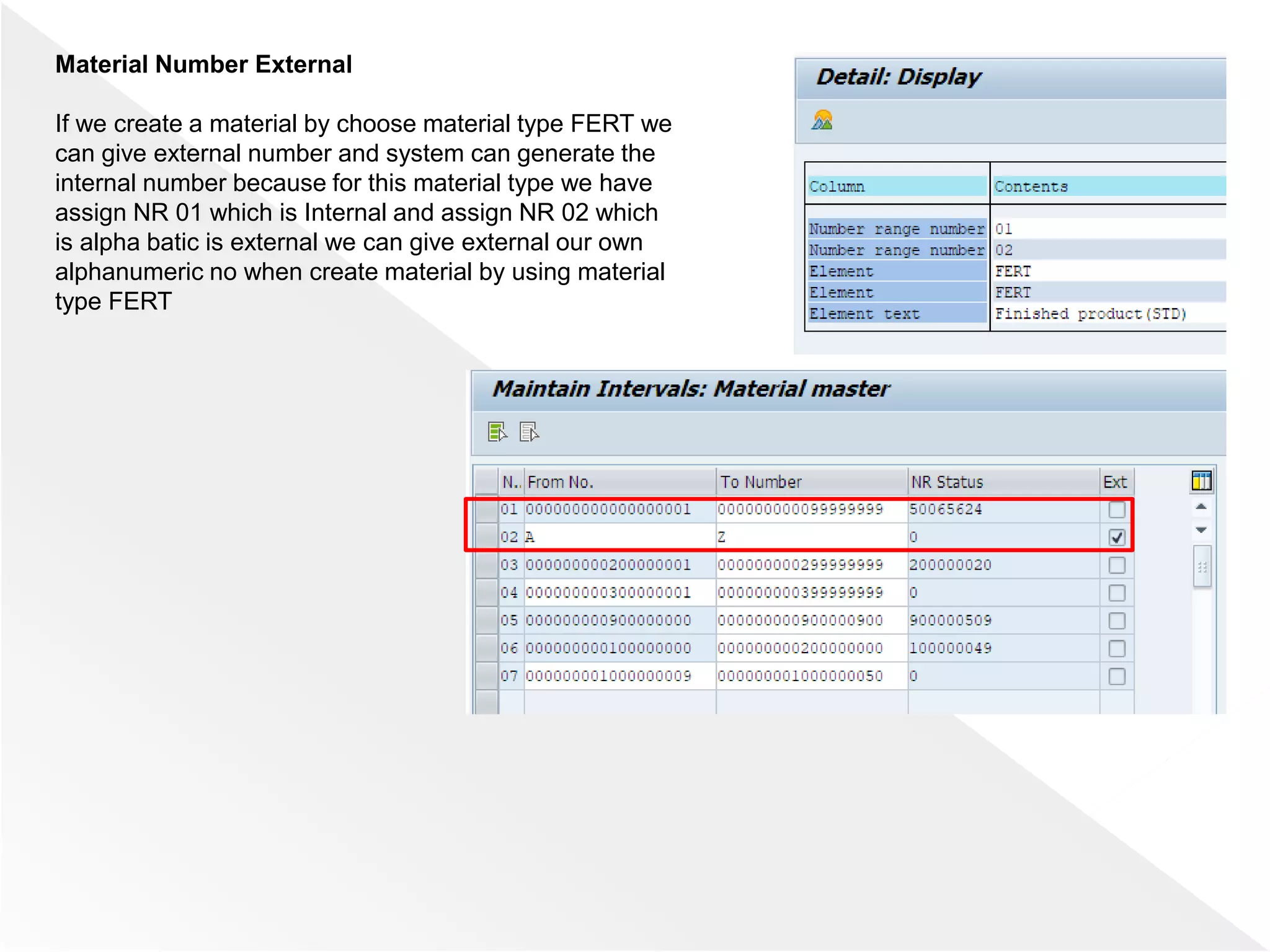Click Number range number value 02

1004,250
